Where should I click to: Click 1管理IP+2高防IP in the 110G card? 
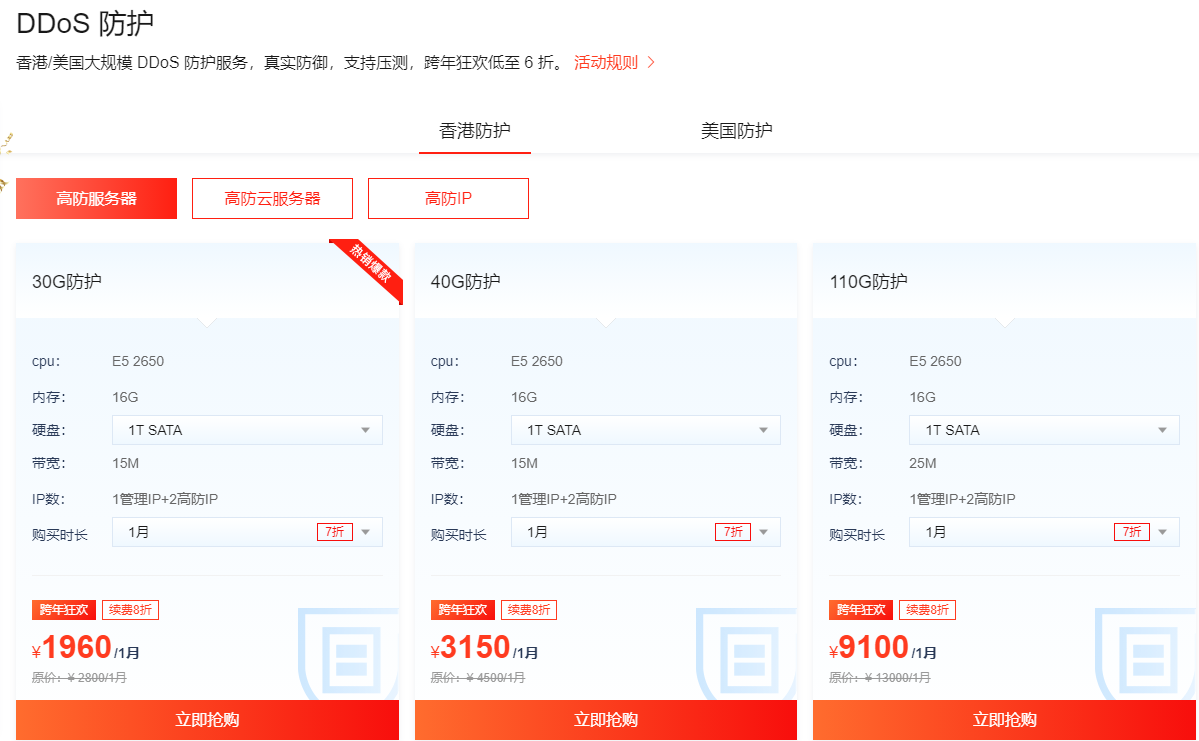(962, 499)
